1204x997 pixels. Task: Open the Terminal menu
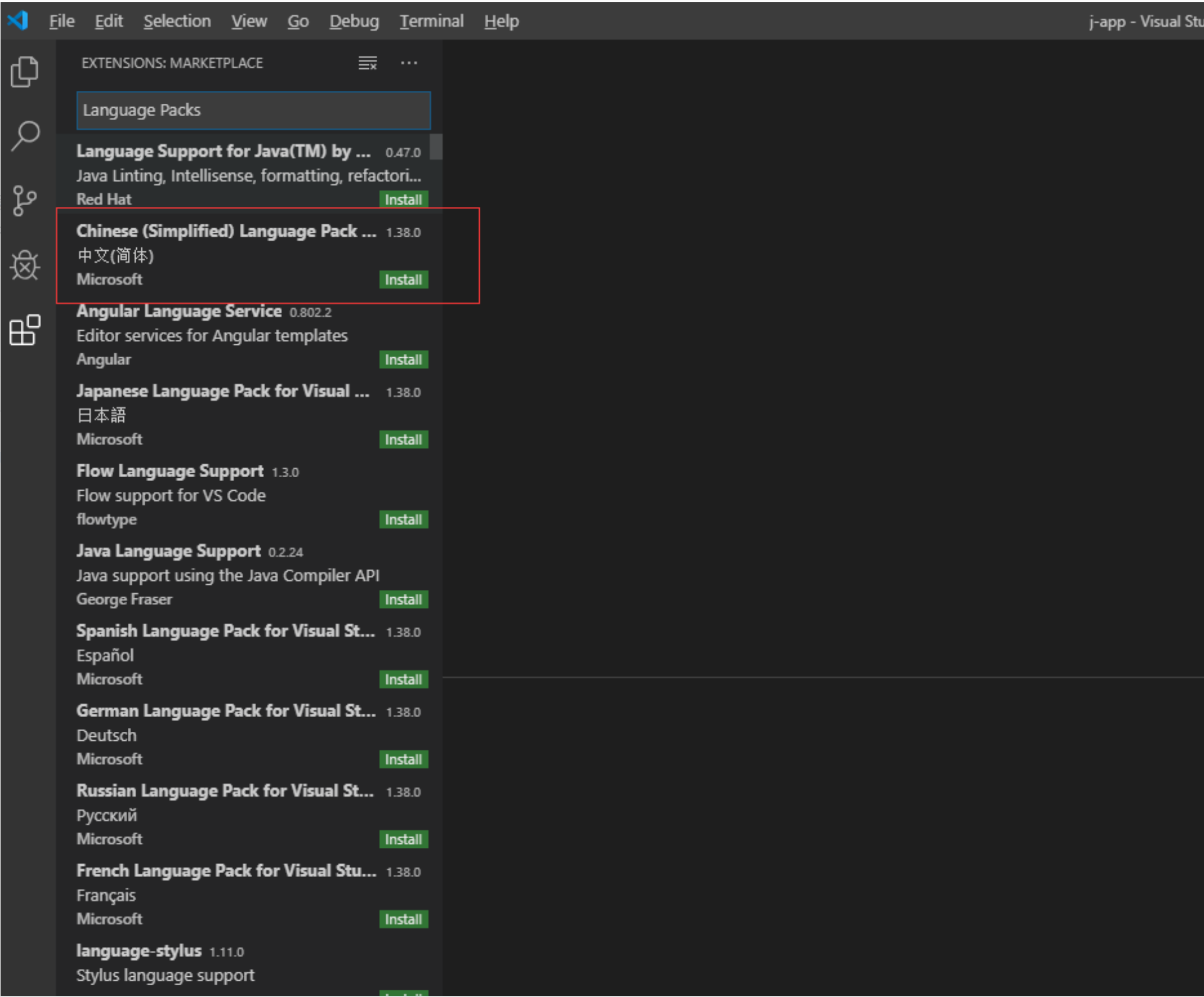coord(431,21)
